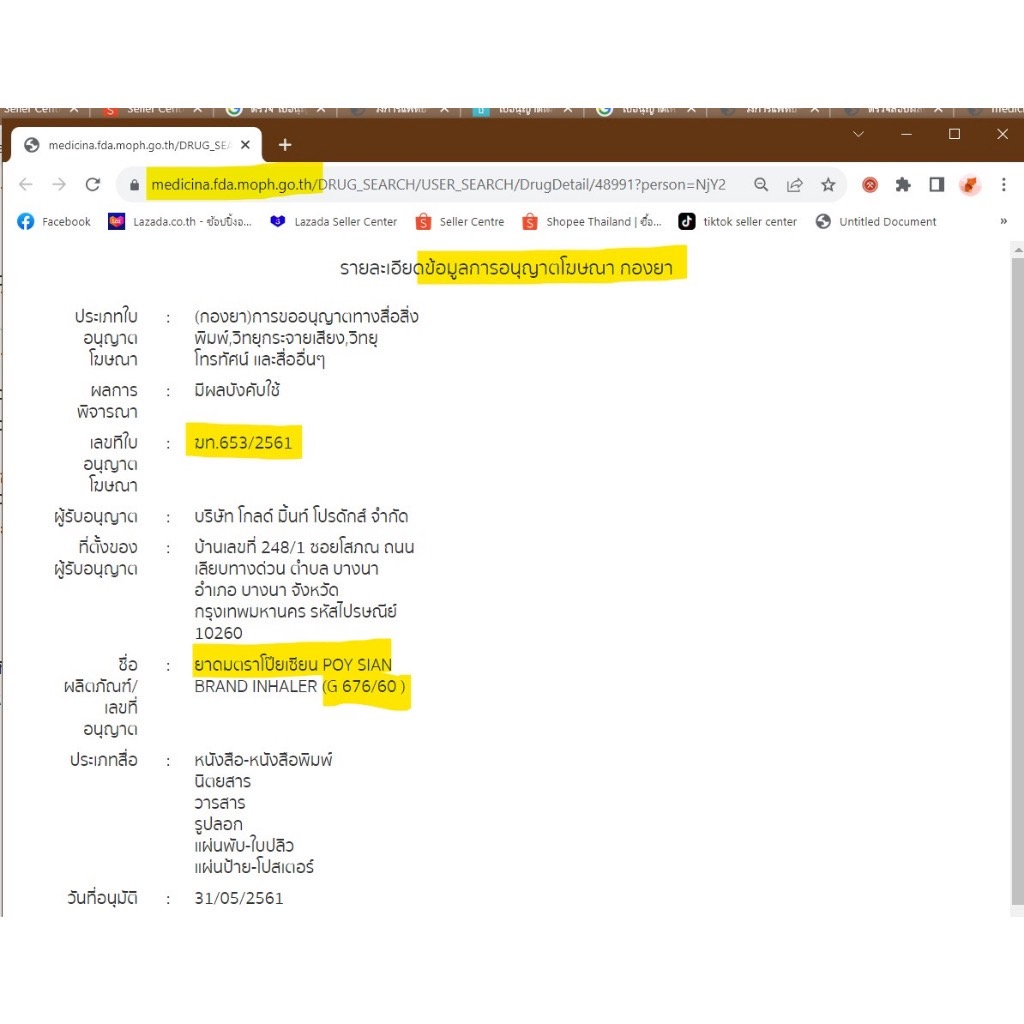Click the zoom magnifier icon in address bar
Screen dimensions: 1024x1024
pyautogui.click(x=761, y=185)
